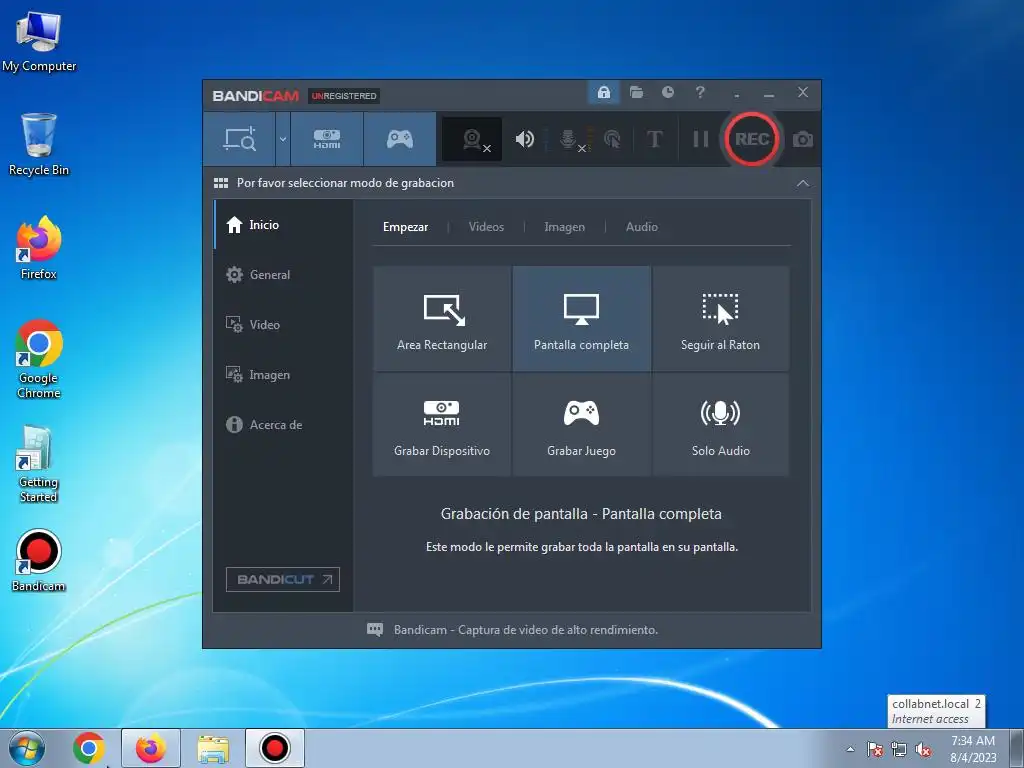
Task: Click the pause recording button
Action: (x=701, y=139)
